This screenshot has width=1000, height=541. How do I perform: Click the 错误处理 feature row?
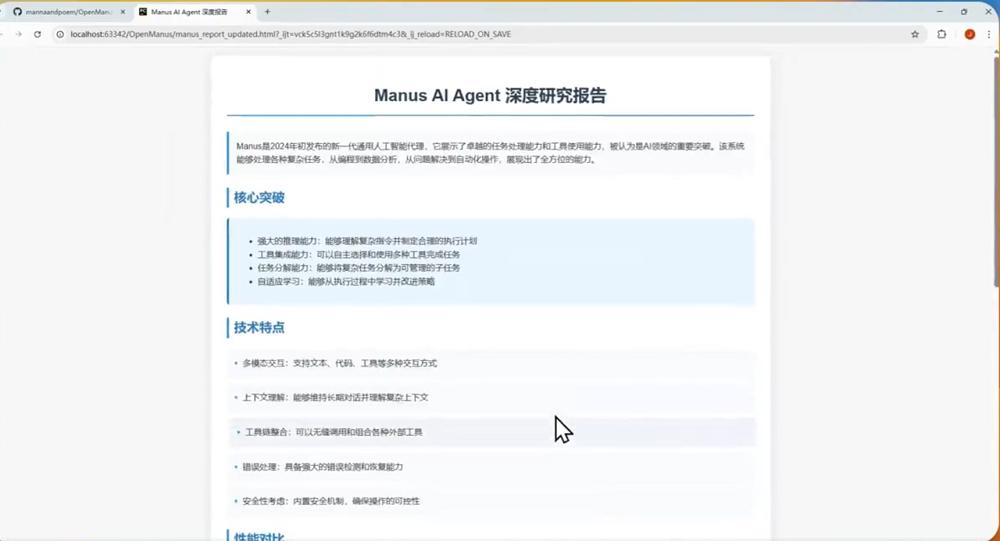491,467
